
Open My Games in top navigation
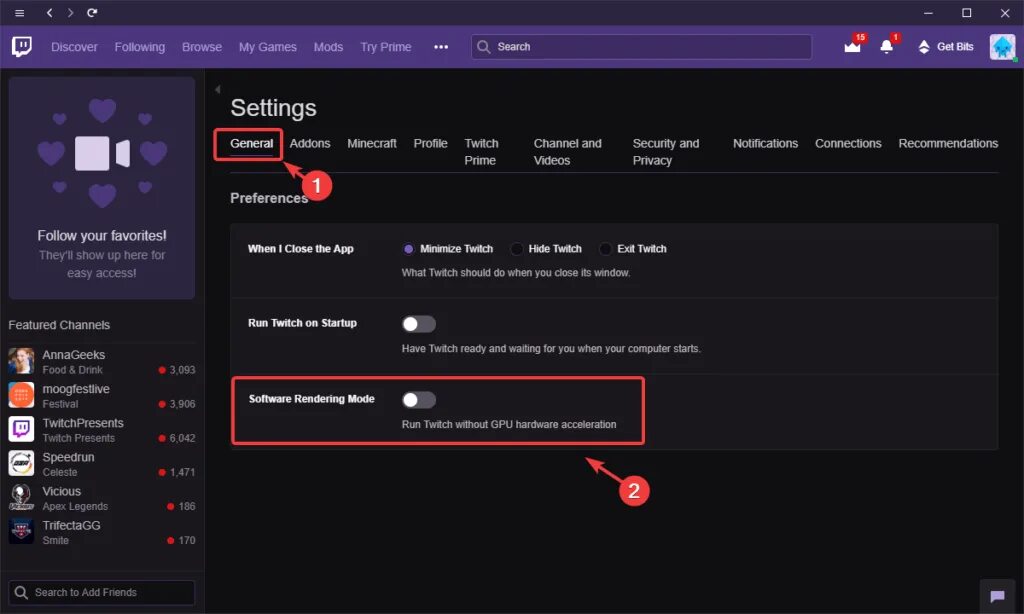pos(268,47)
